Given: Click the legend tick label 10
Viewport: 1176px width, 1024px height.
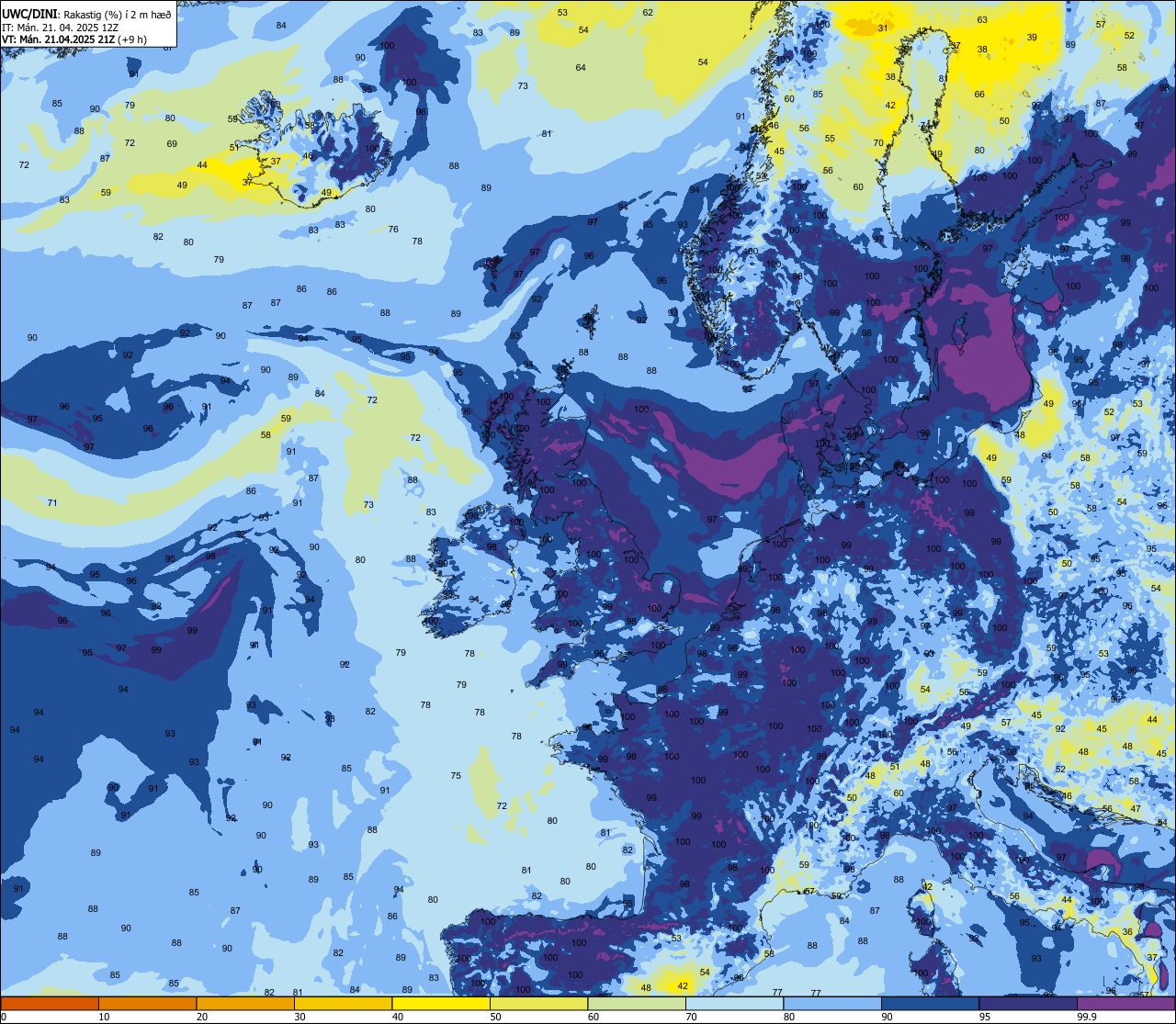Looking at the screenshot, I should [104, 1017].
